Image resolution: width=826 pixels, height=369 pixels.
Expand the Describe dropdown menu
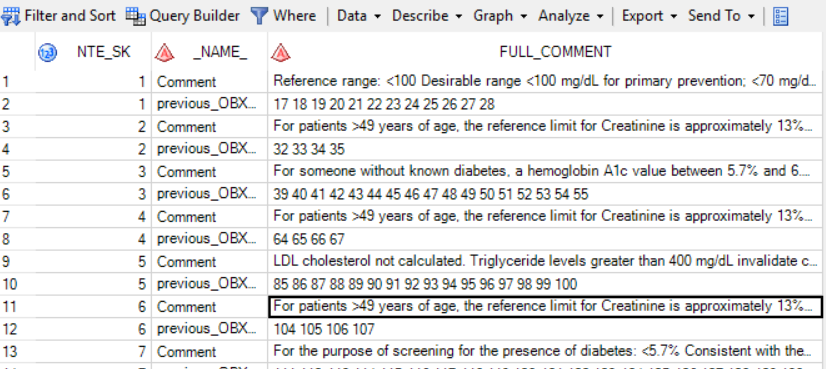point(427,16)
